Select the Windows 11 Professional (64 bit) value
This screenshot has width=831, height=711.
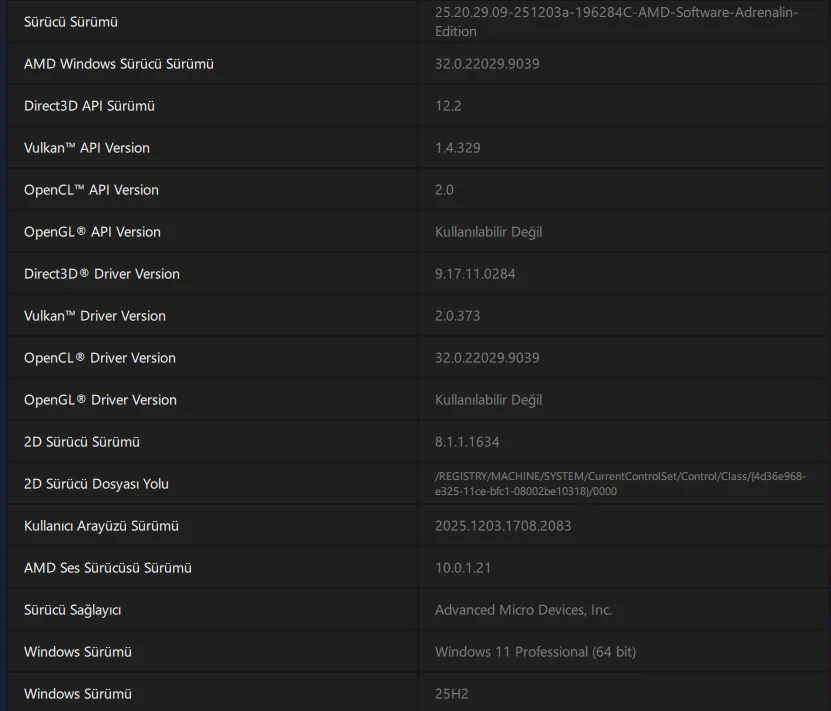coord(535,652)
